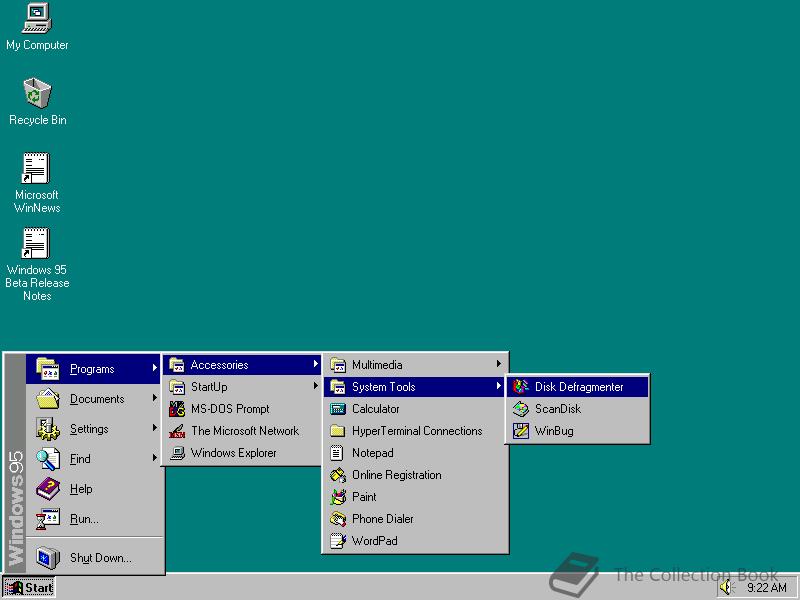Screen dimensions: 800x600
Task: Click the Calculator text entry
Action: click(x=376, y=409)
